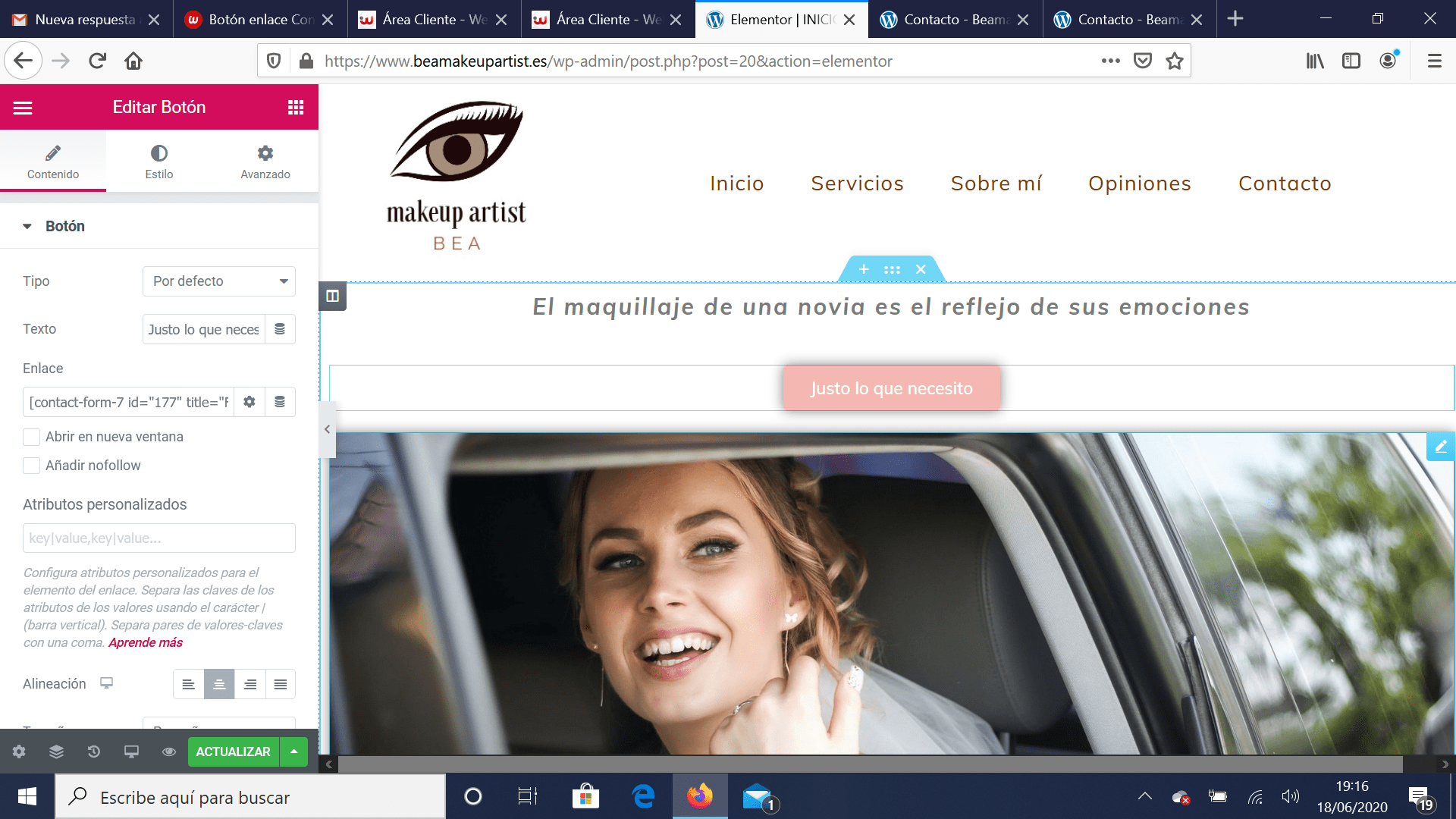The height and width of the screenshot is (819, 1456).
Task: Go to Firefox home page
Action: point(133,61)
